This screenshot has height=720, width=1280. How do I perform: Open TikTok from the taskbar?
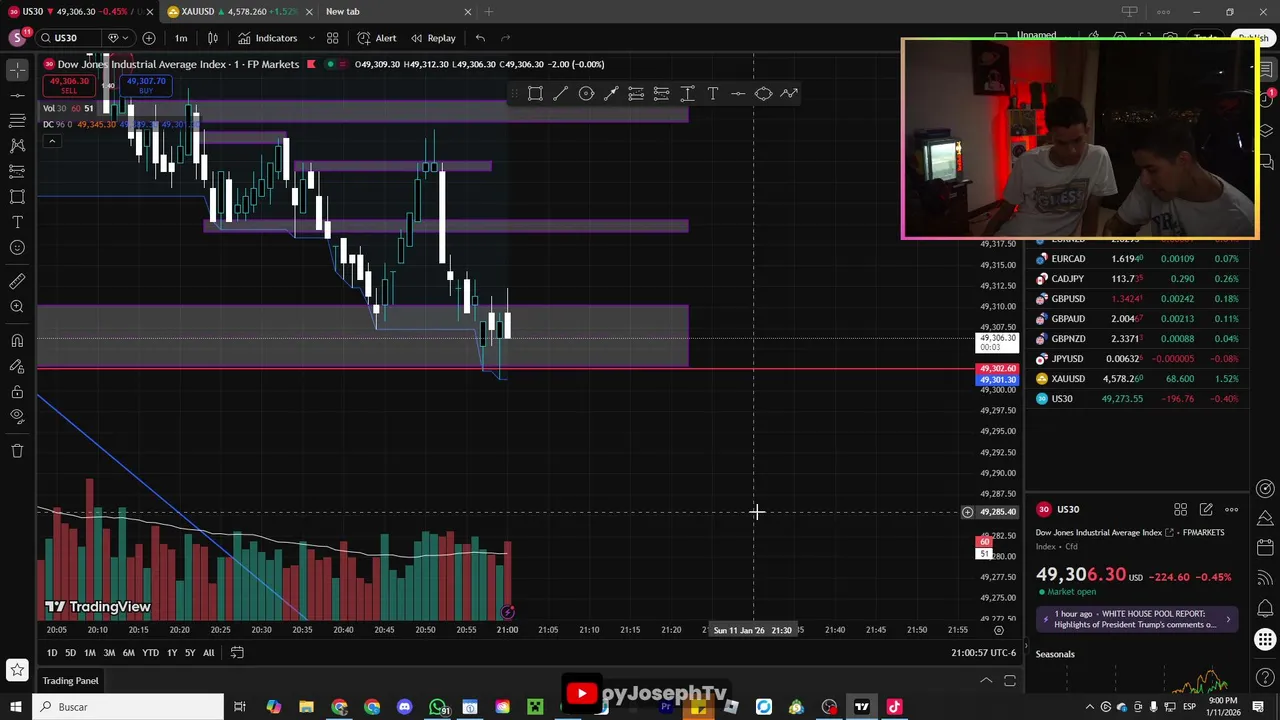[x=894, y=707]
